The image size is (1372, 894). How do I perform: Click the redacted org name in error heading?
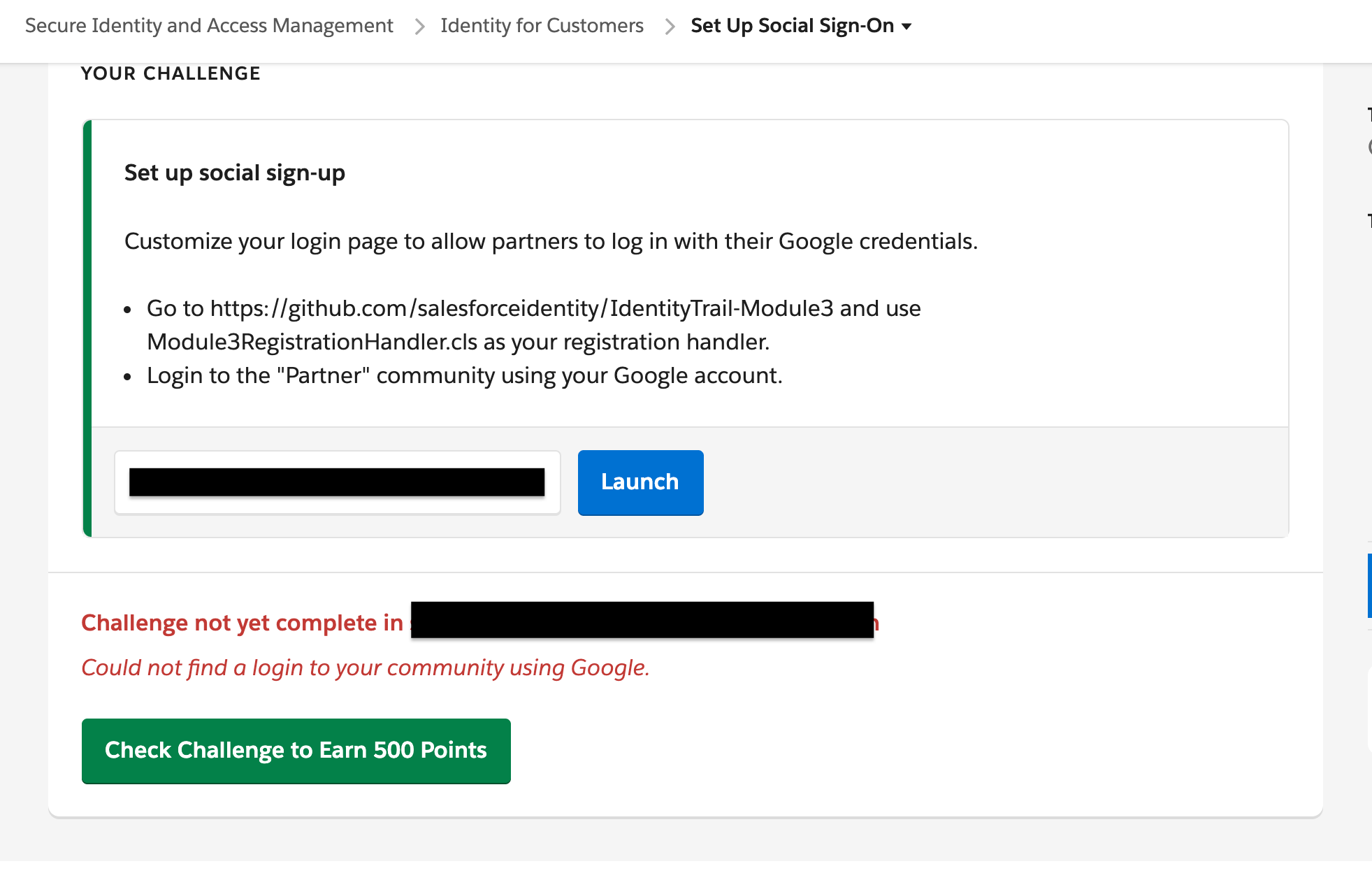(642, 620)
